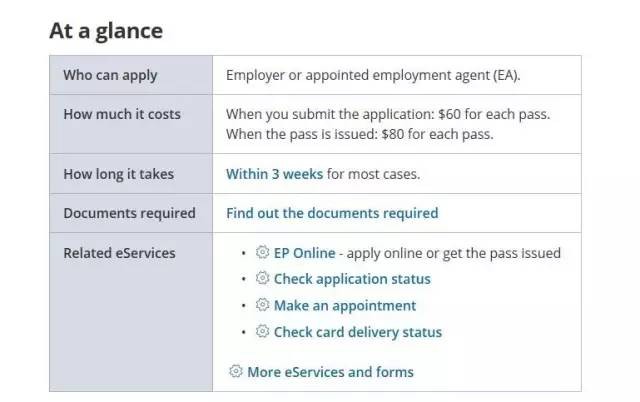The width and height of the screenshot is (640, 402).
Task: Click the gear icon beside EP Online
Action: click(263, 253)
